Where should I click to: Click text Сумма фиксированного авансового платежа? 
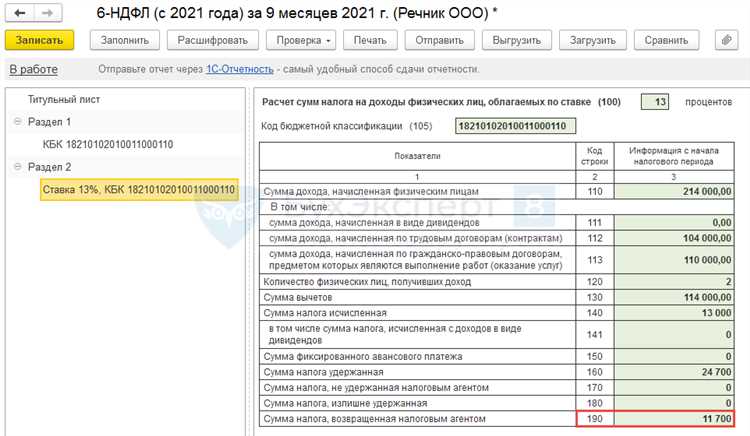363,357
